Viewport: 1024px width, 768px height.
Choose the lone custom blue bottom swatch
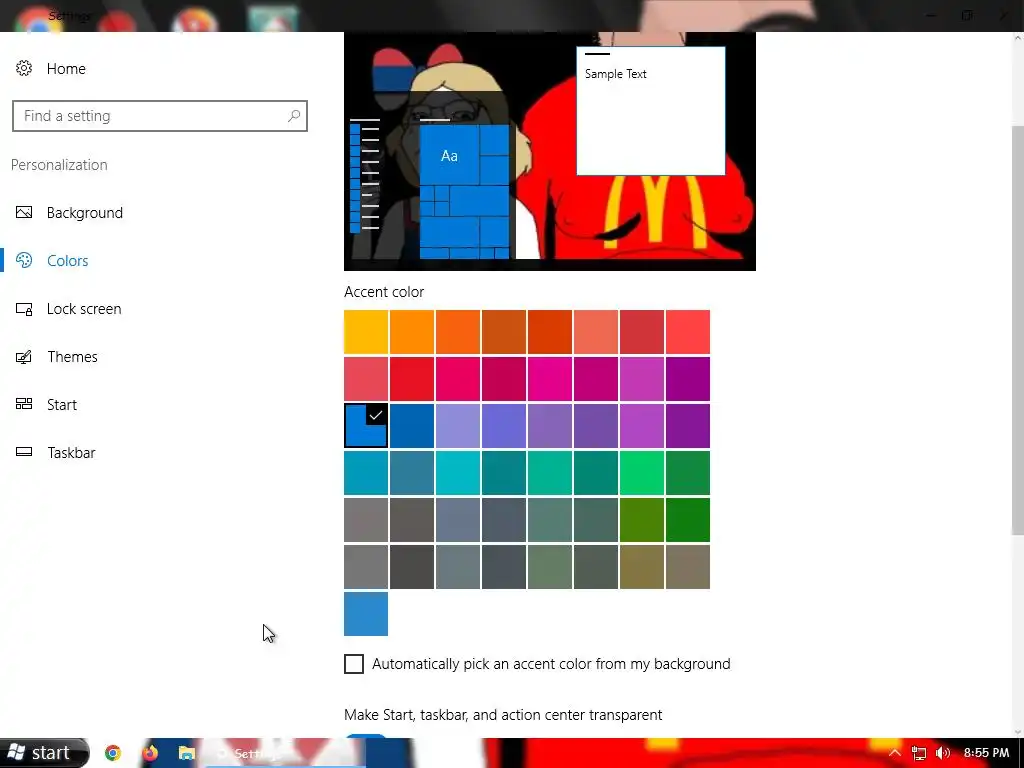tap(366, 614)
